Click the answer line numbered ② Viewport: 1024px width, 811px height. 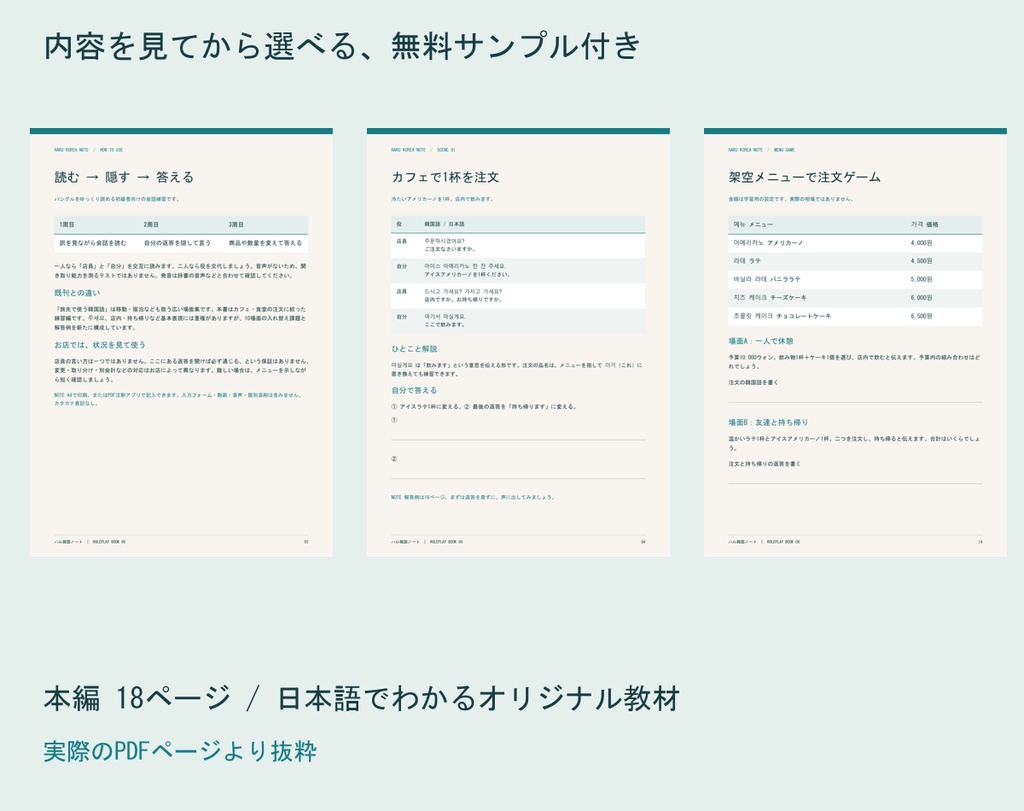(x=518, y=468)
